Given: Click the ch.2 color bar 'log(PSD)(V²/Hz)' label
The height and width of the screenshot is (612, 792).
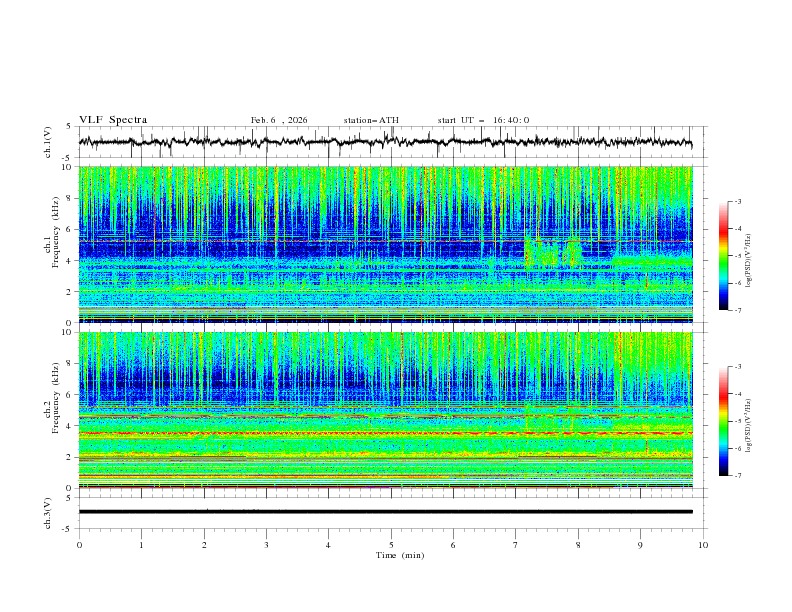Looking at the screenshot, I should click(749, 426).
